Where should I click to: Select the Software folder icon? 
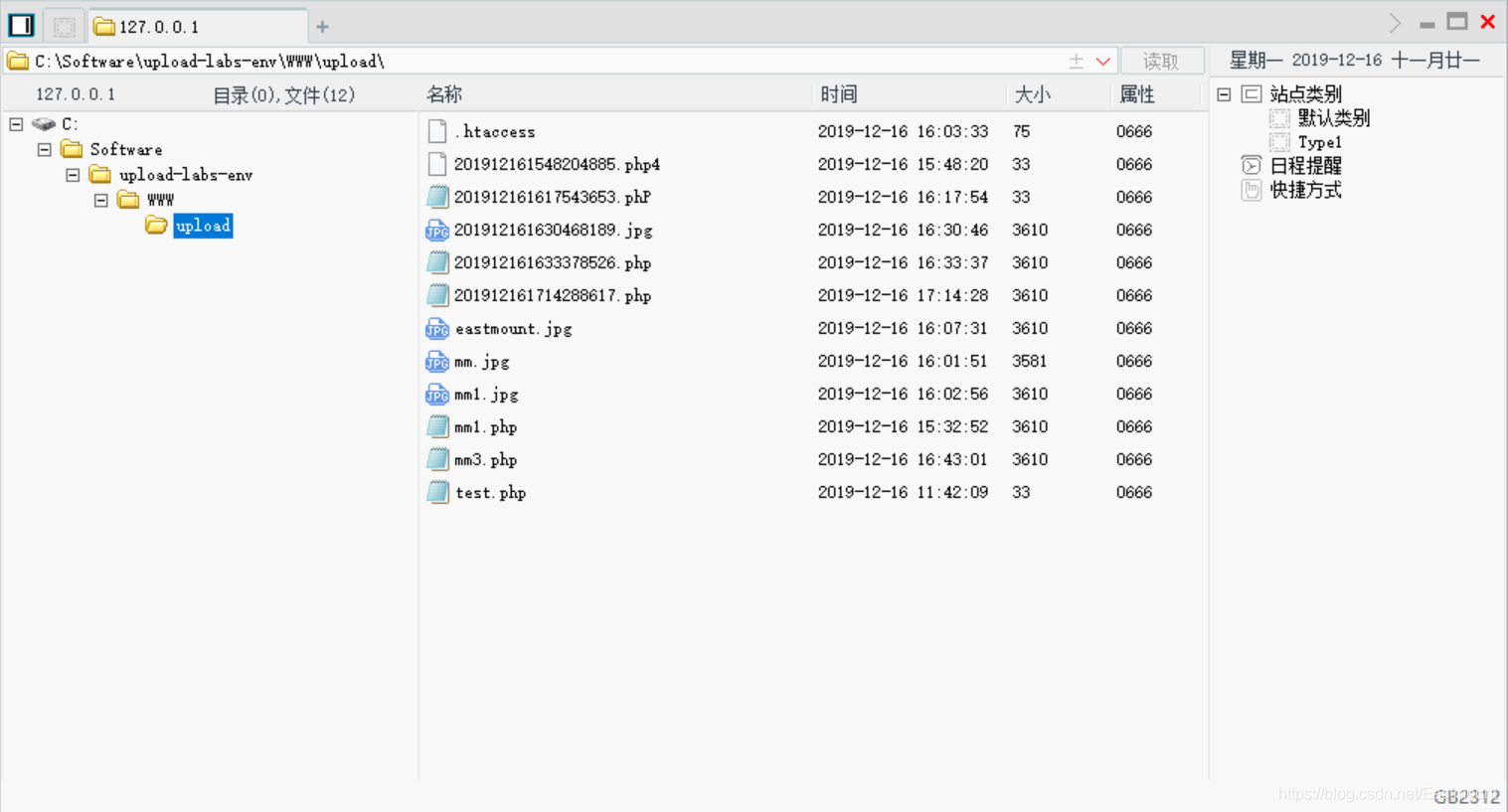coord(72,149)
